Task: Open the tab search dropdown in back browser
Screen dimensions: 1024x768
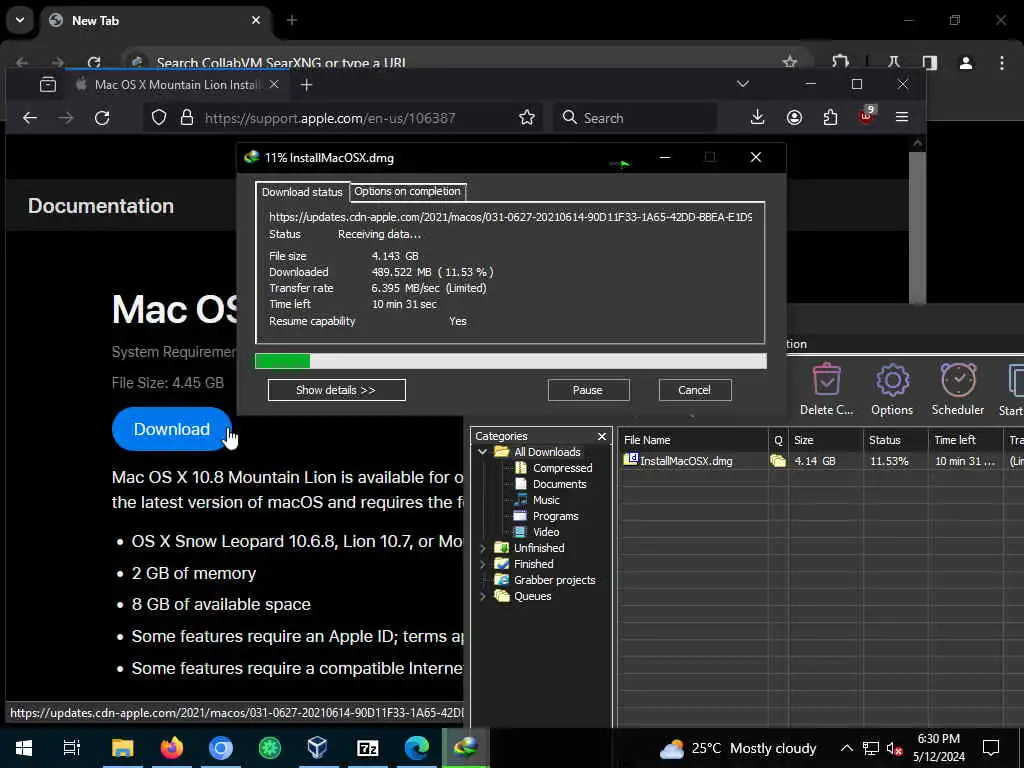Action: coord(20,20)
